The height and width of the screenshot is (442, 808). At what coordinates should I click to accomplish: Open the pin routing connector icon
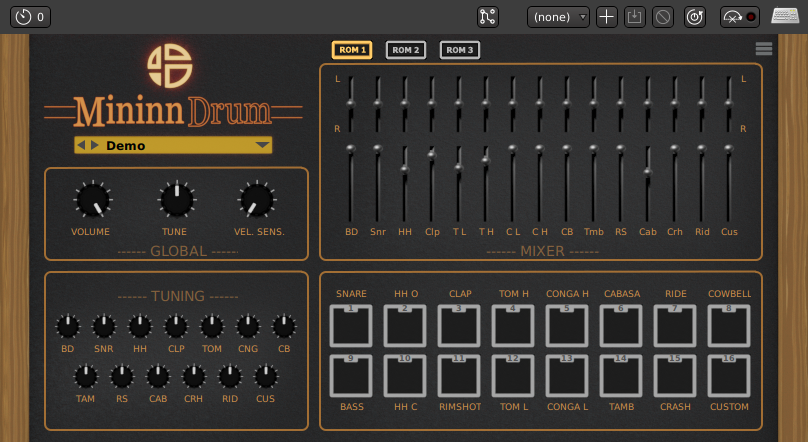coord(488,17)
